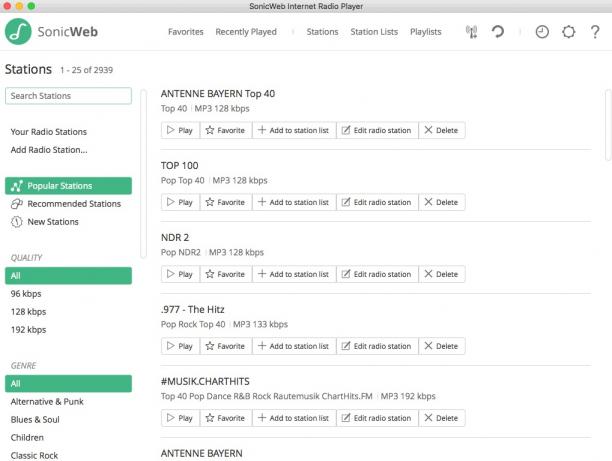Edit #MUSIK.CHARTHITS radio station
Image resolution: width=612 pixels, height=461 pixels.
click(377, 418)
